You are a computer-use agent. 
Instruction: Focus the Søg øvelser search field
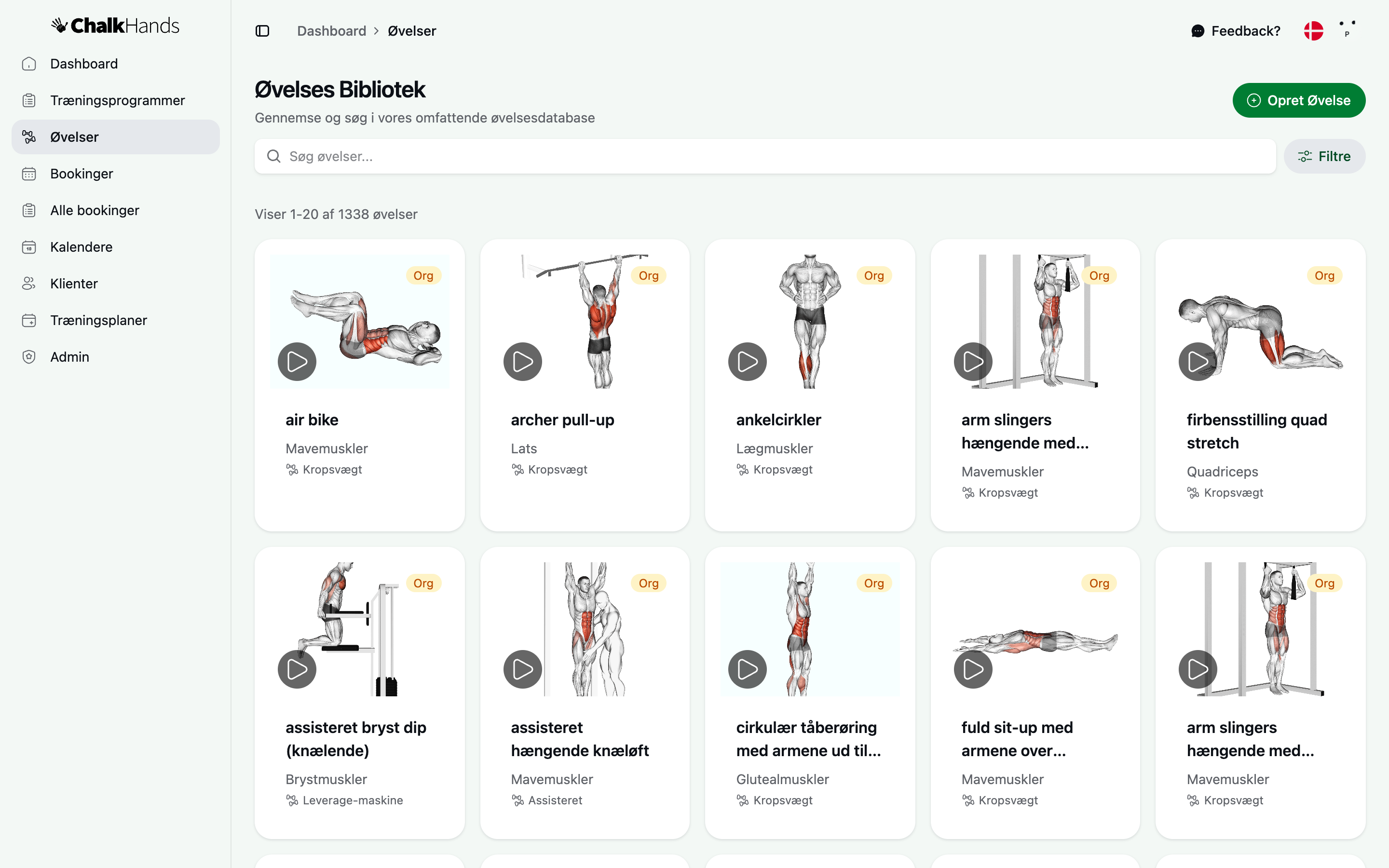(765, 156)
